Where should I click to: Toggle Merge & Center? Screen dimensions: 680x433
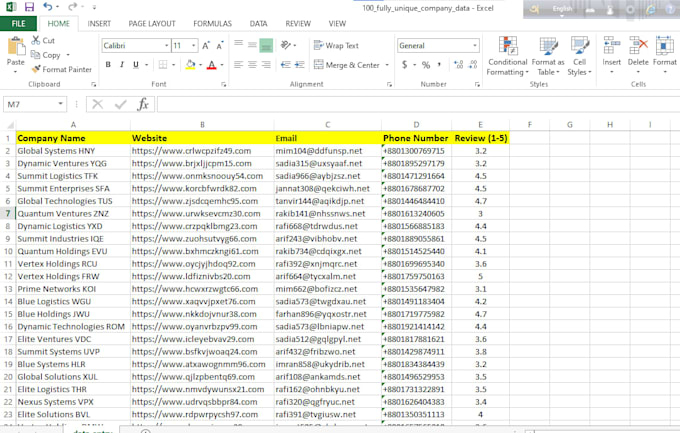(x=347, y=65)
